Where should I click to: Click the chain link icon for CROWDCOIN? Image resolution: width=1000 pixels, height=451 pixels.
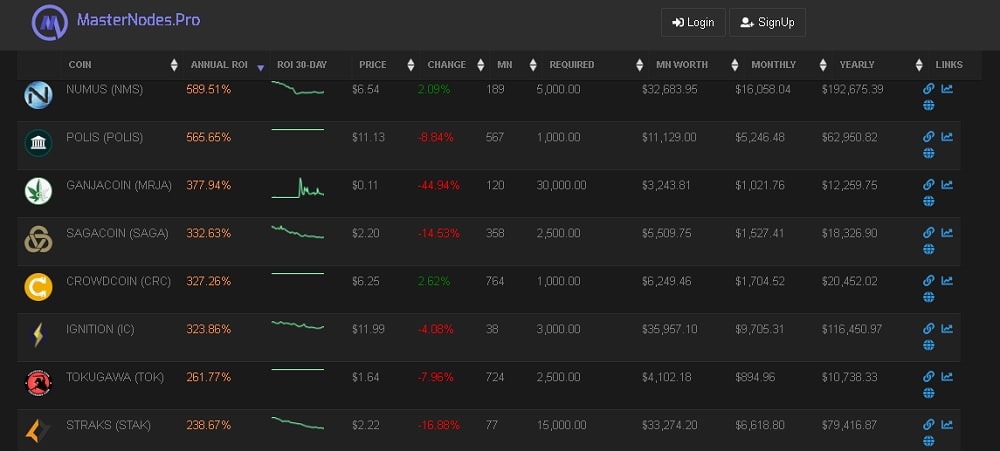point(928,281)
